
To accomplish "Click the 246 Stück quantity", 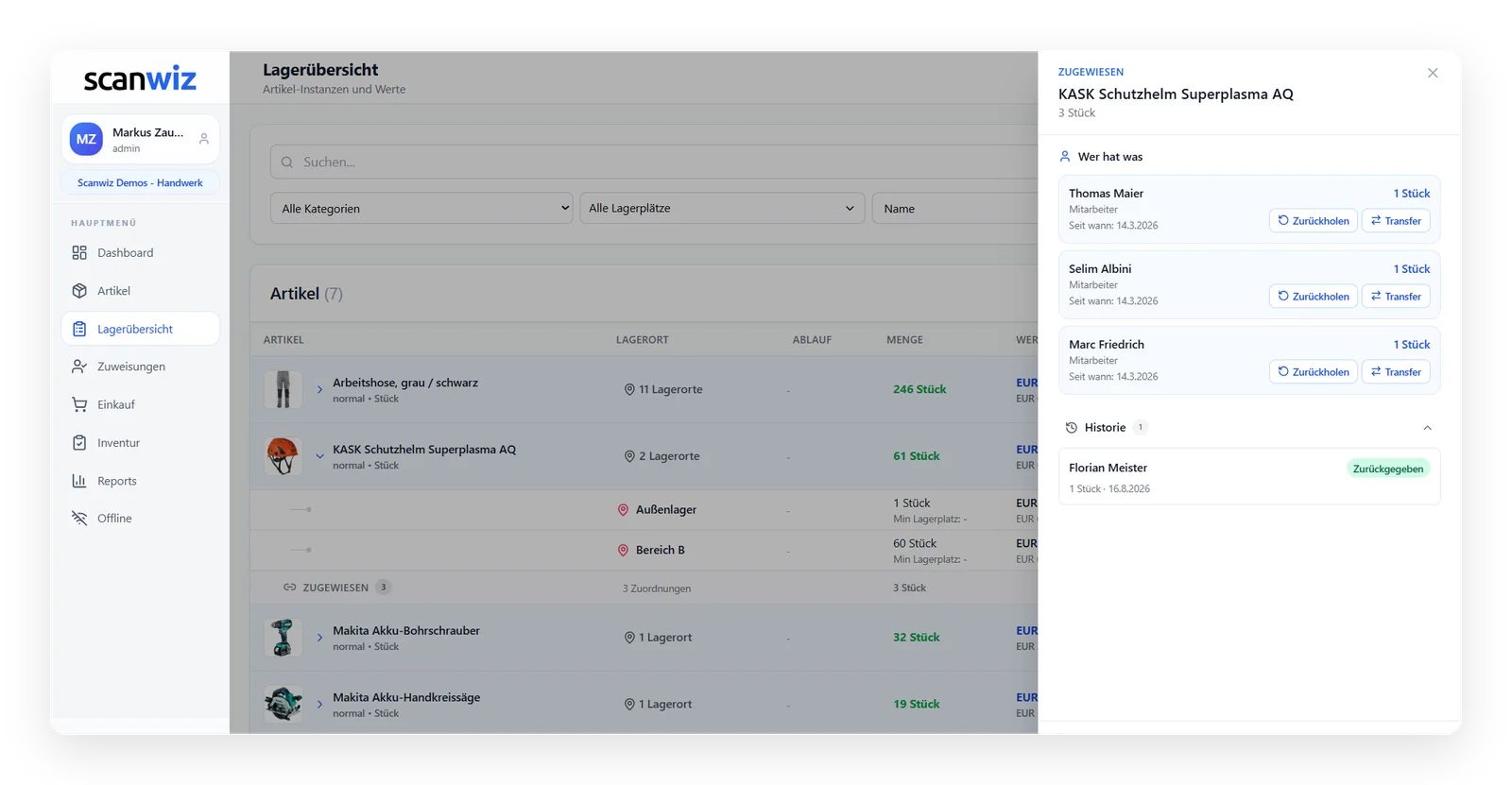I will (x=919, y=389).
